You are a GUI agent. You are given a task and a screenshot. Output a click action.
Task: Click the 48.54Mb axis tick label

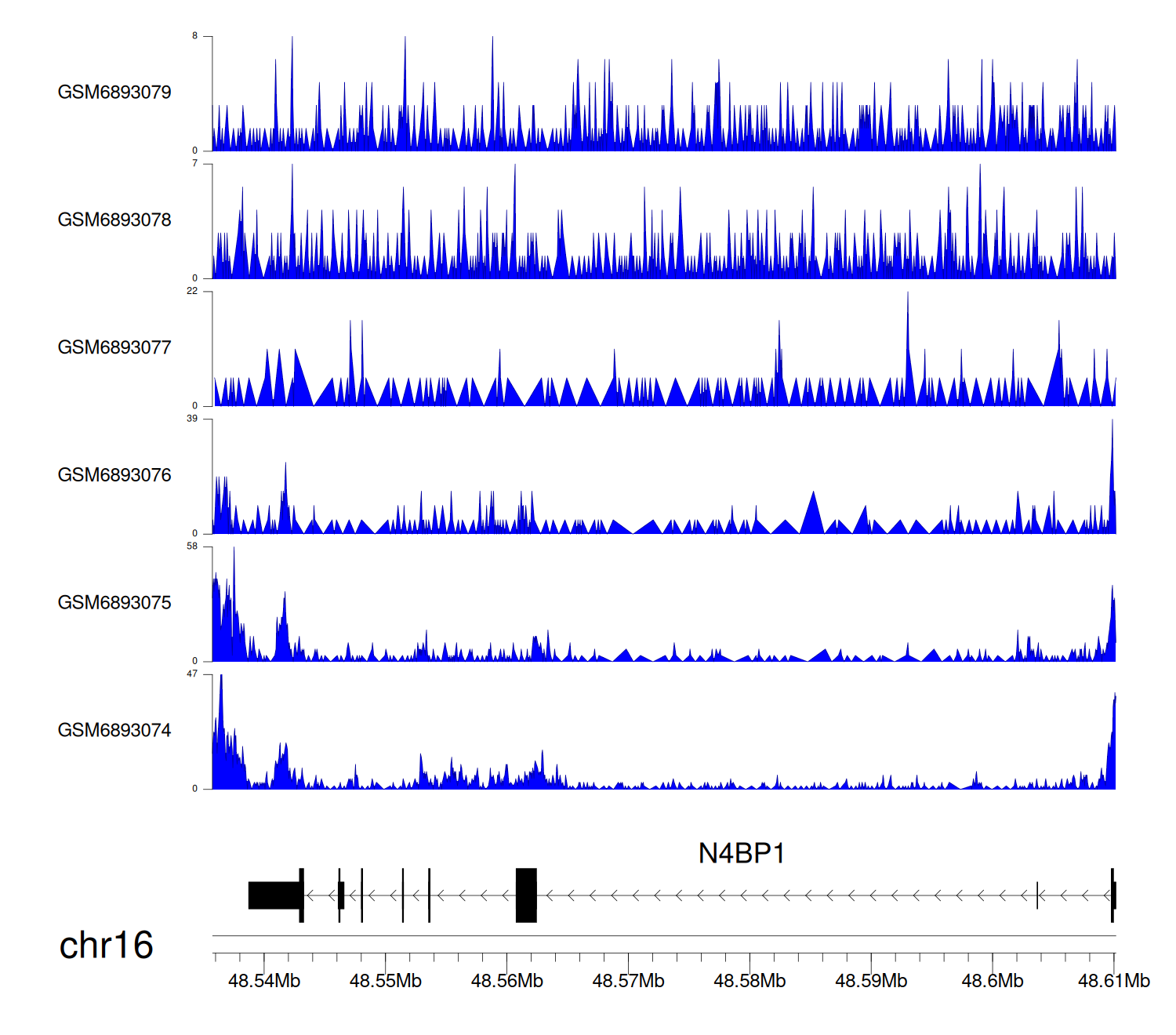coord(264,981)
